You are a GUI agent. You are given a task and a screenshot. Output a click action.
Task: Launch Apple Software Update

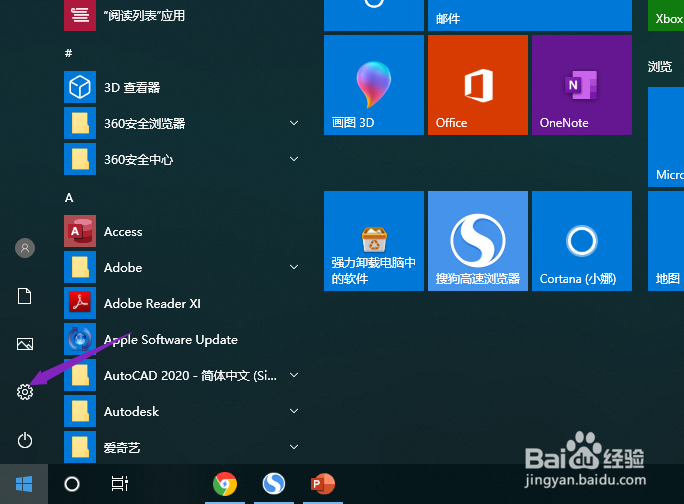[182, 339]
